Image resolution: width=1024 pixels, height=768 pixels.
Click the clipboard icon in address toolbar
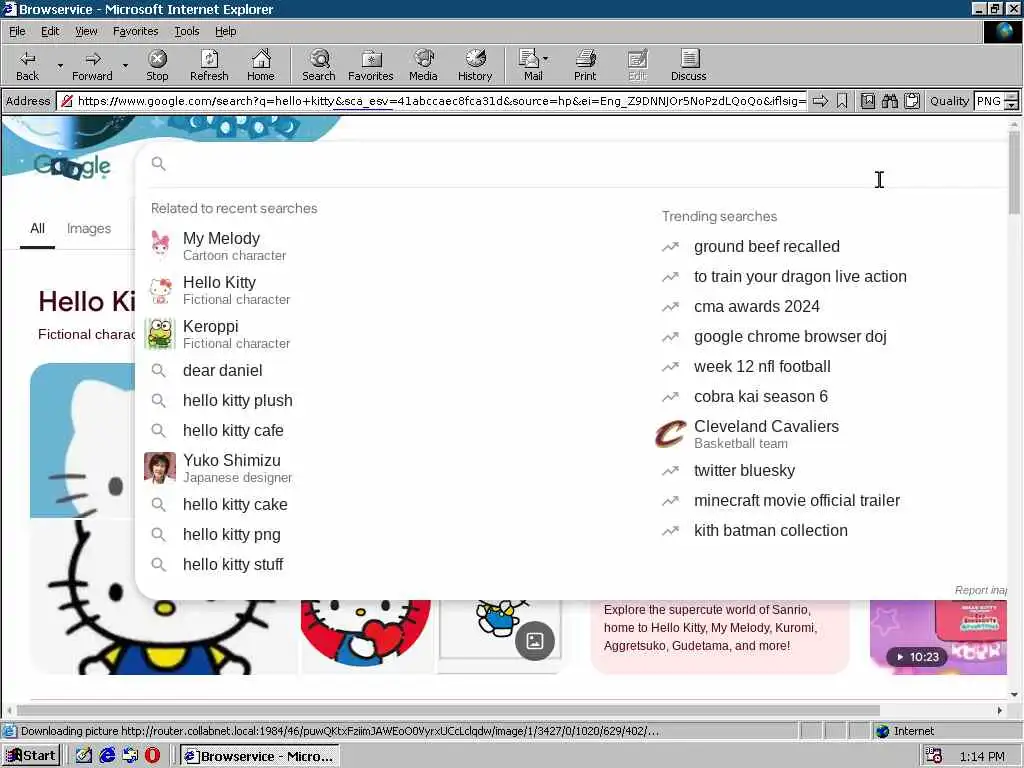point(912,101)
